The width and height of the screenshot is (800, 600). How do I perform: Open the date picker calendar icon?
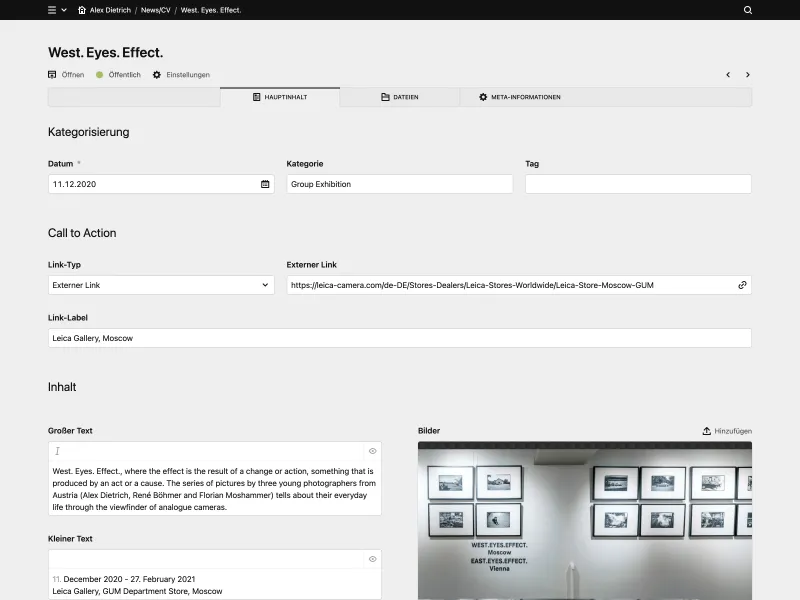pyautogui.click(x=263, y=184)
